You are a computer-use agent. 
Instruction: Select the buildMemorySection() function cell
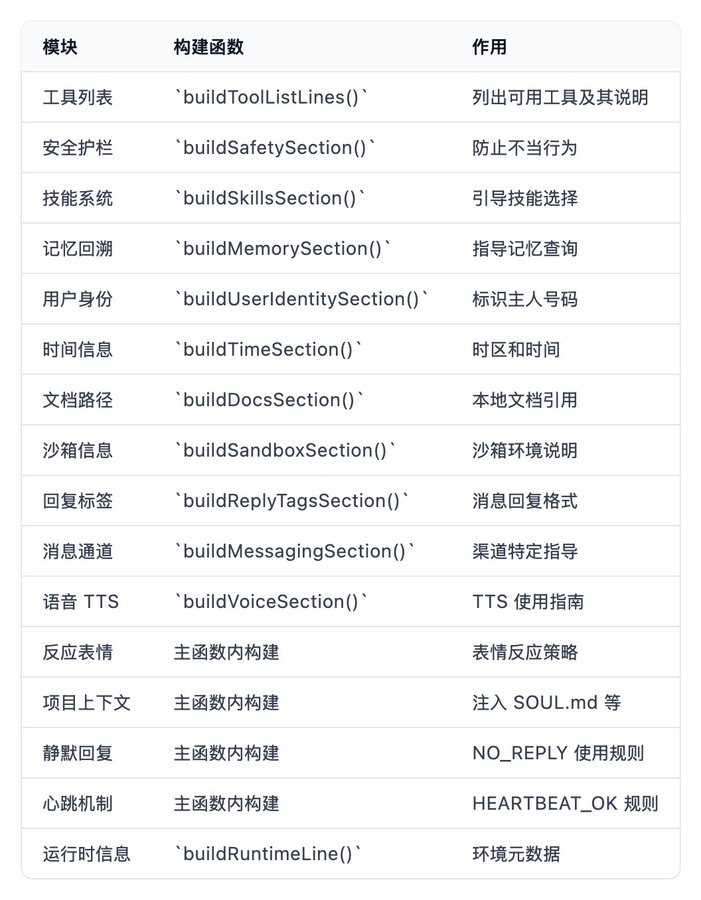pos(282,249)
